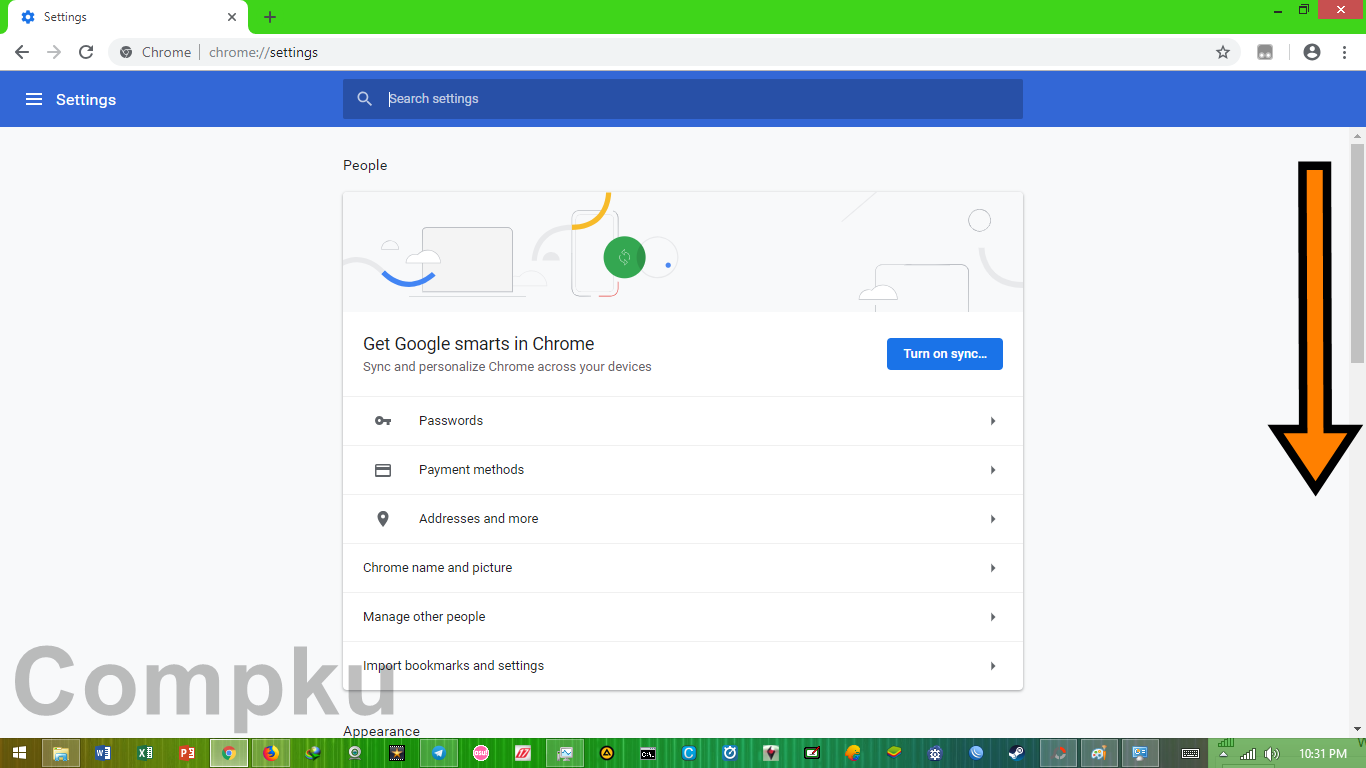The image size is (1366, 768).
Task: Click the page scrollbar up arrow
Action: click(1357, 136)
